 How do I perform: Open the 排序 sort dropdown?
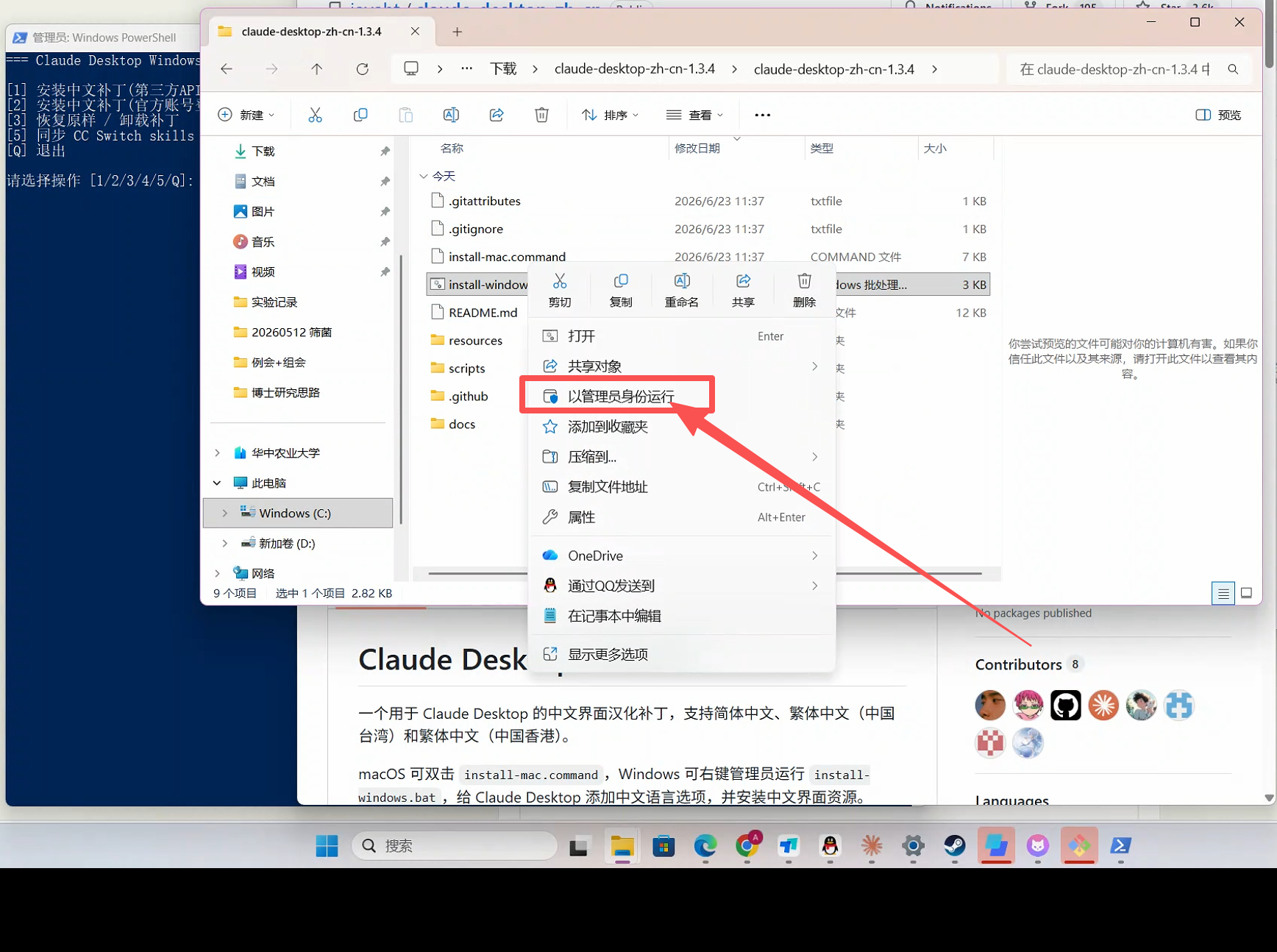(610, 115)
